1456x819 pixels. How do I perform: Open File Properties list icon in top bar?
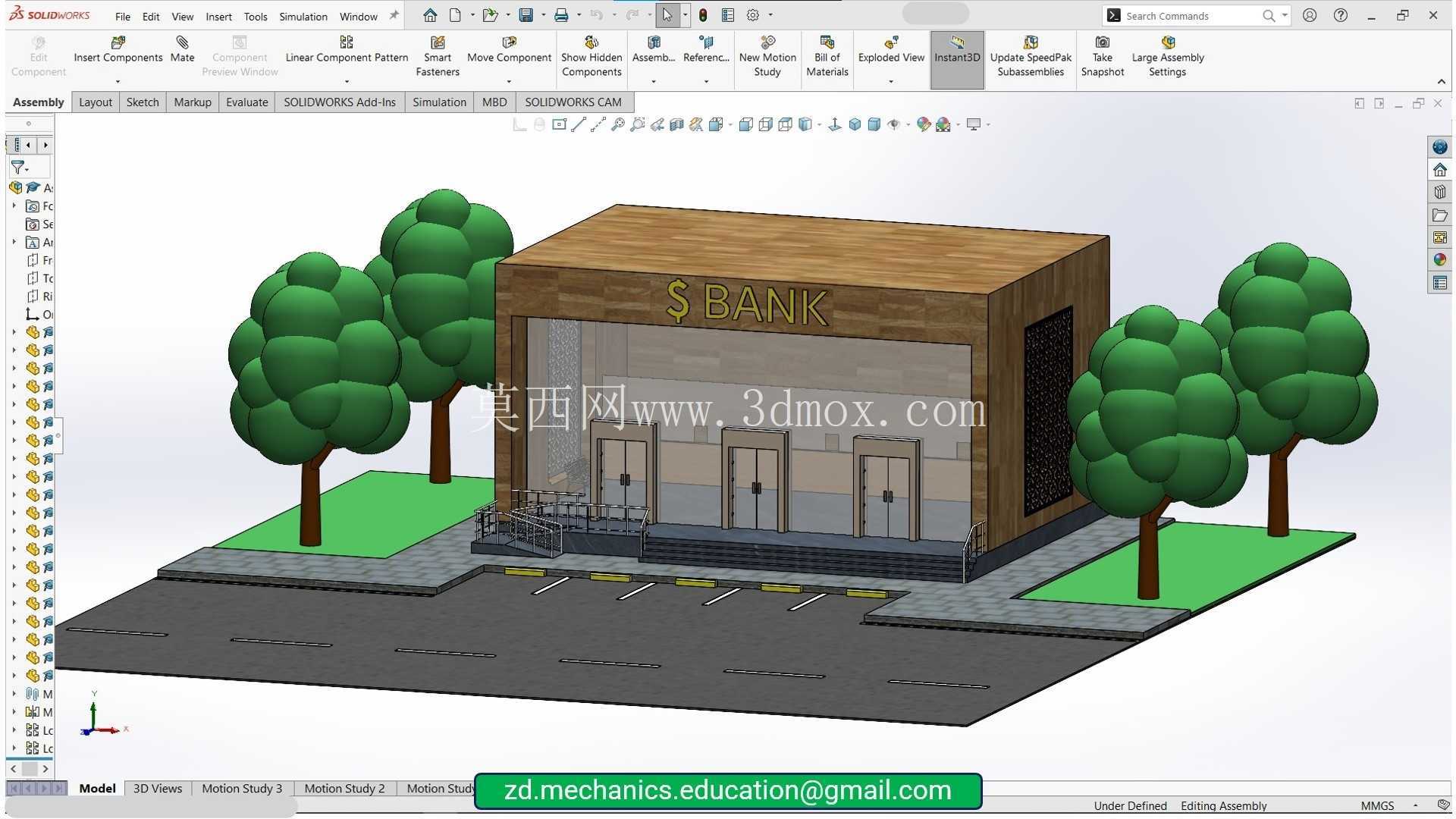(728, 15)
